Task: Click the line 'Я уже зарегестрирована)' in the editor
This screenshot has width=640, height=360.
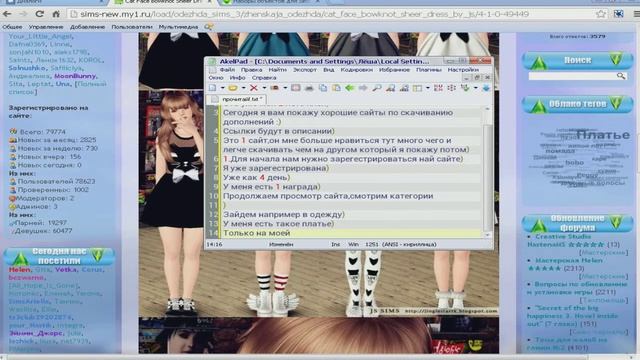Action: [276, 168]
